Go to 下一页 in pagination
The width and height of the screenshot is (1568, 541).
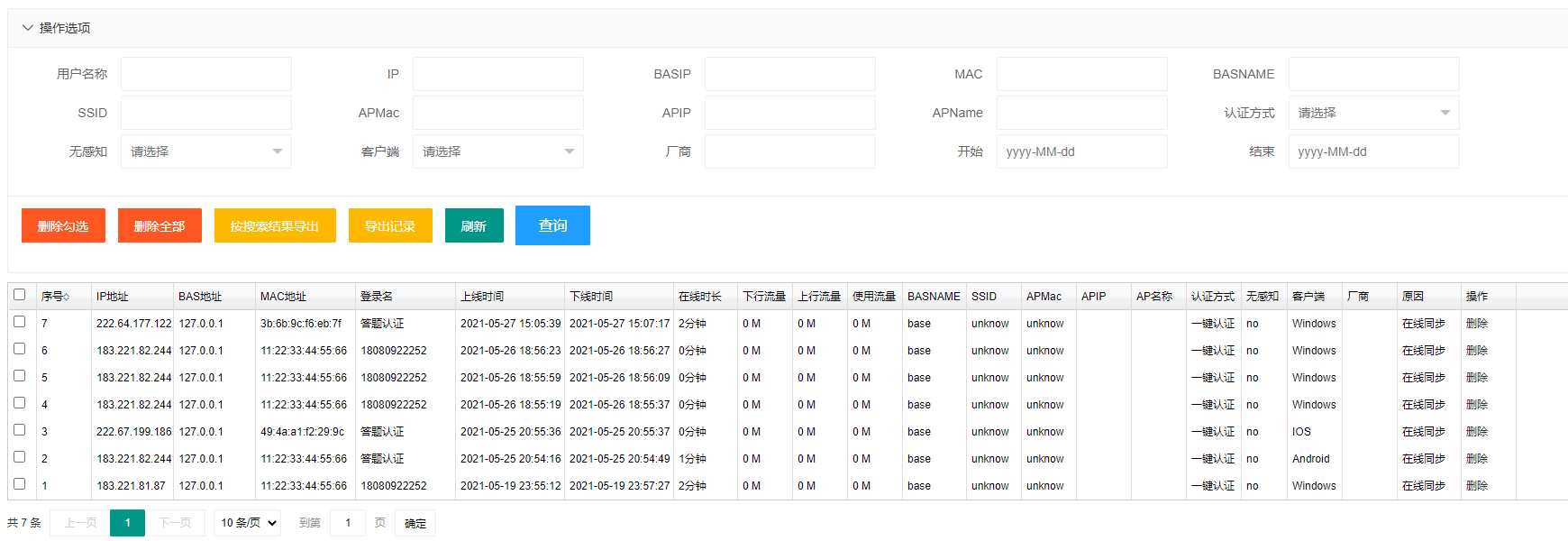pyautogui.click(x=175, y=523)
